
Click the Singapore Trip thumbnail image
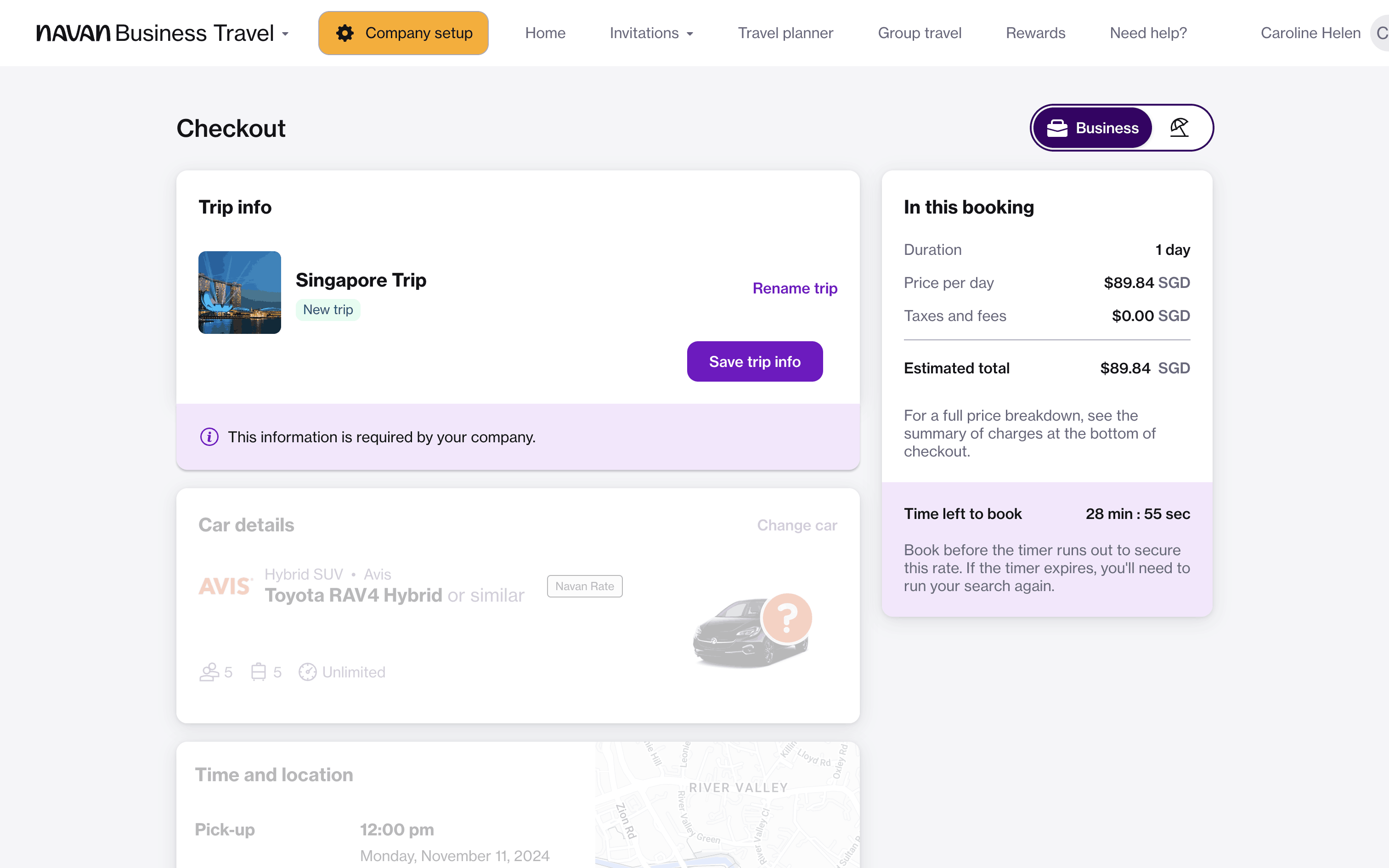coord(239,292)
